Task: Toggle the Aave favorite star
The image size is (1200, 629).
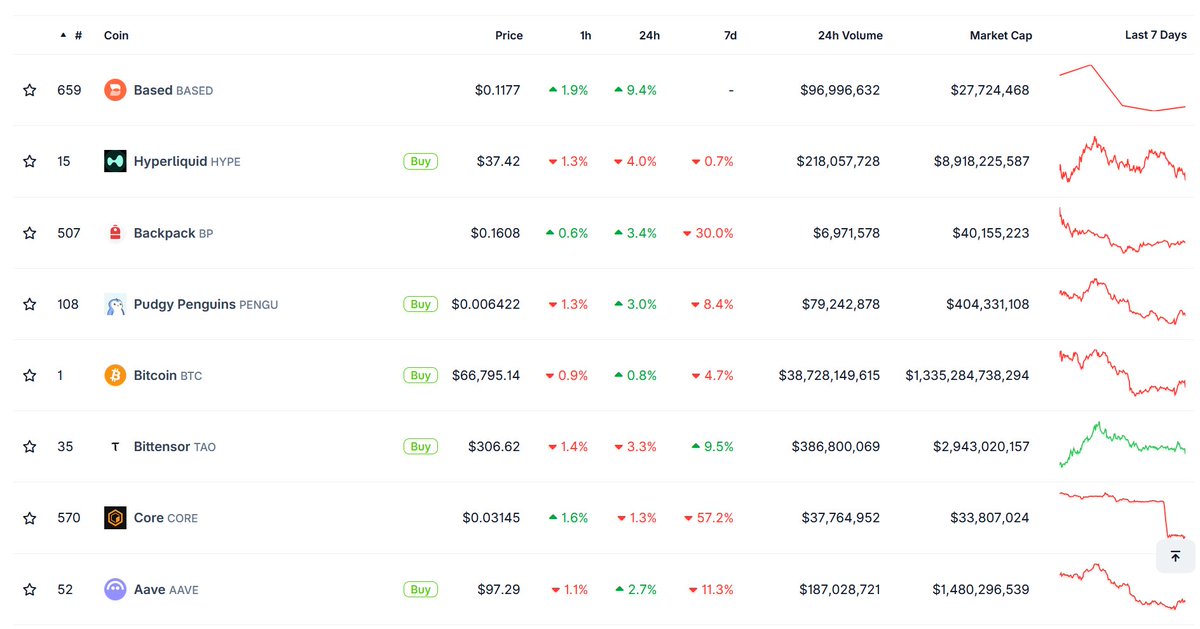Action: (30, 590)
